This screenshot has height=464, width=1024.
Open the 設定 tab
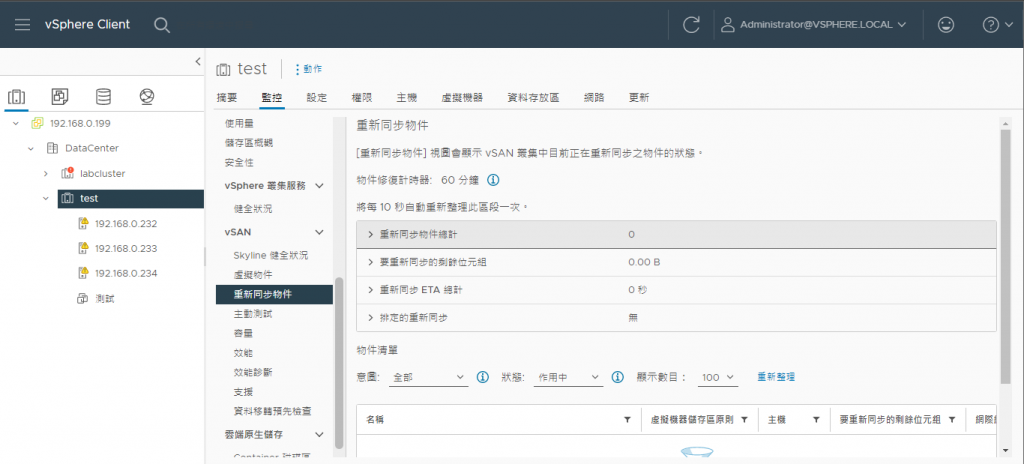[317, 98]
